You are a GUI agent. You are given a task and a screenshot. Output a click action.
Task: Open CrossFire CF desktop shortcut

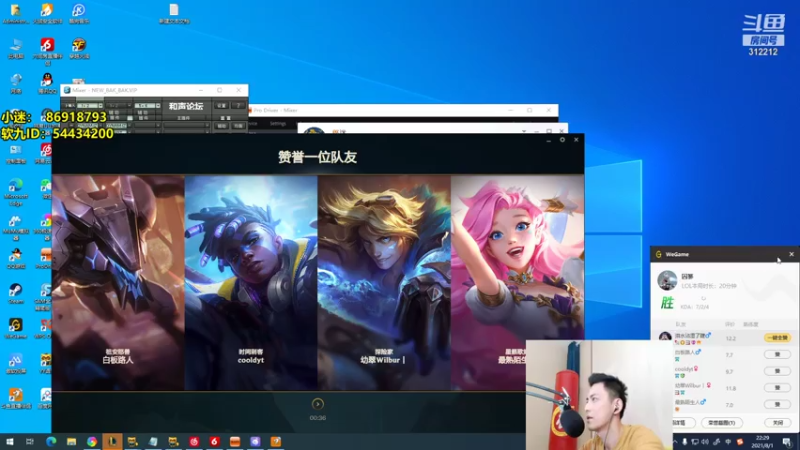click(79, 48)
